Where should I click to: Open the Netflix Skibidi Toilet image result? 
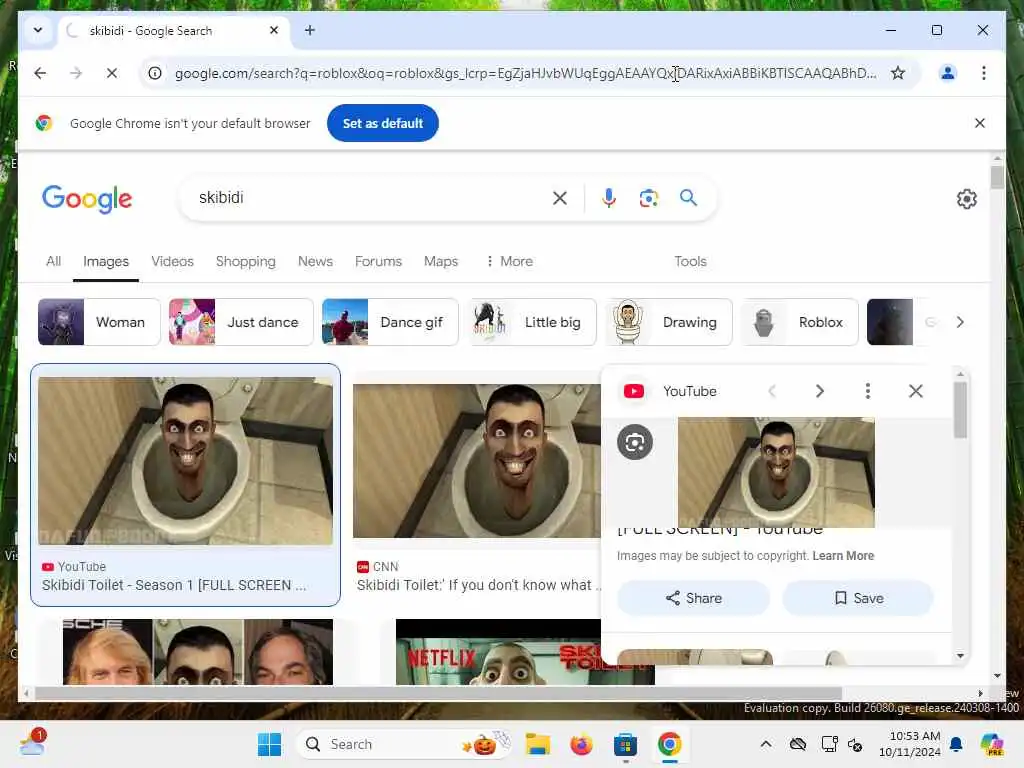pyautogui.click(x=498, y=652)
